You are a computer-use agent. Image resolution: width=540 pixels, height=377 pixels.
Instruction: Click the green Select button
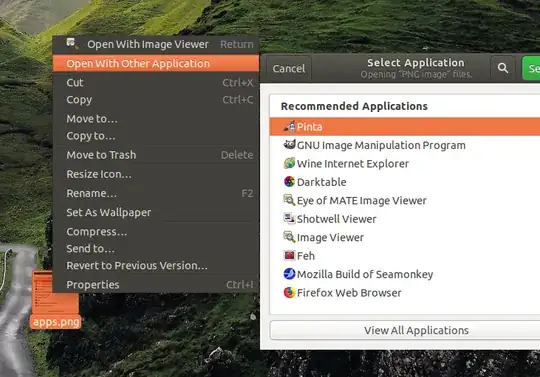pos(531,68)
